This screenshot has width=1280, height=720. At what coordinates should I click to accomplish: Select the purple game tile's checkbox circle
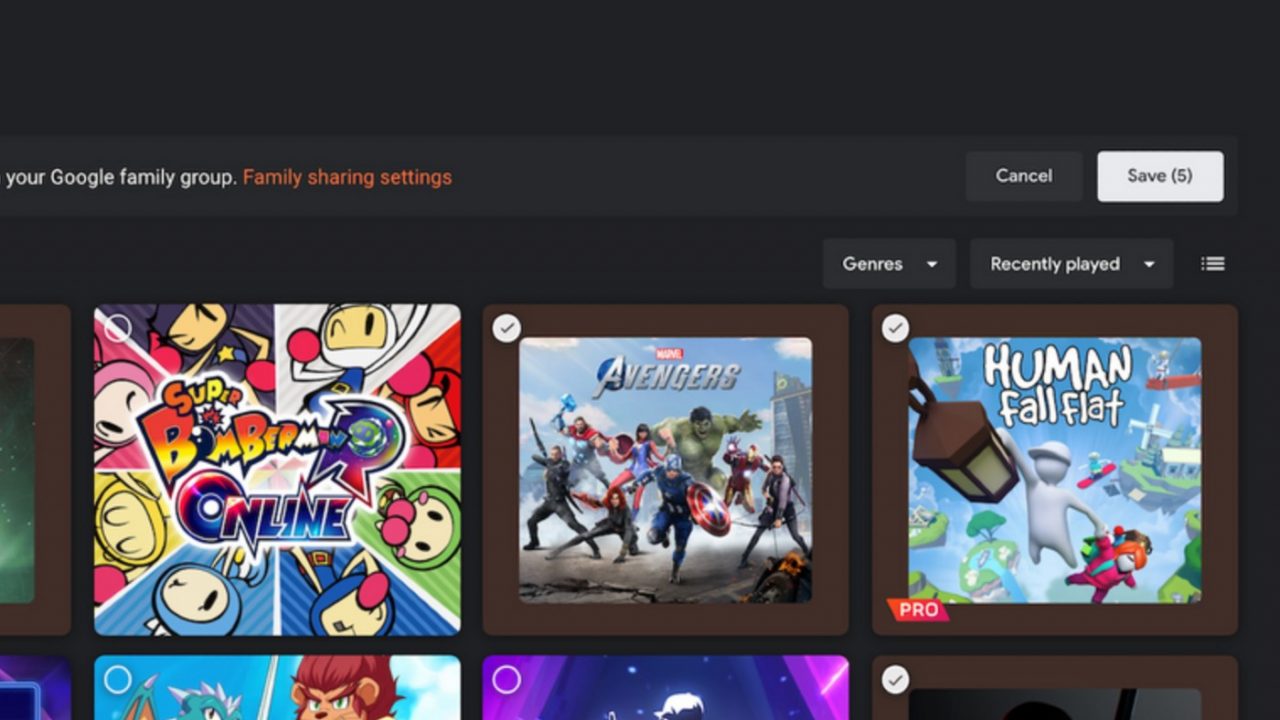507,680
